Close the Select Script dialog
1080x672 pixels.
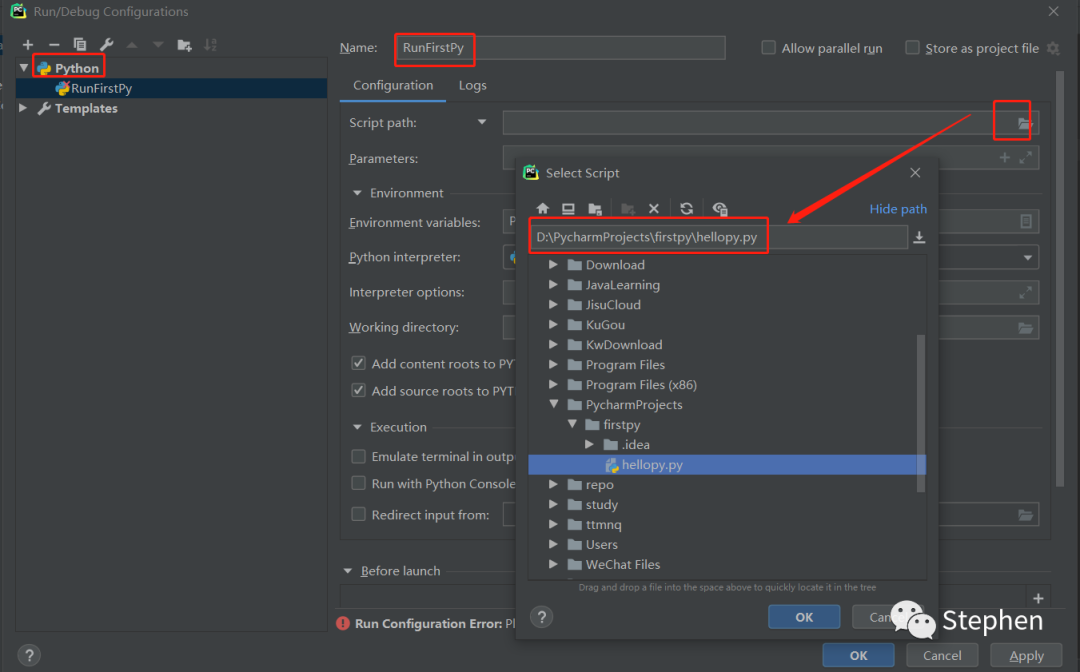coord(915,173)
